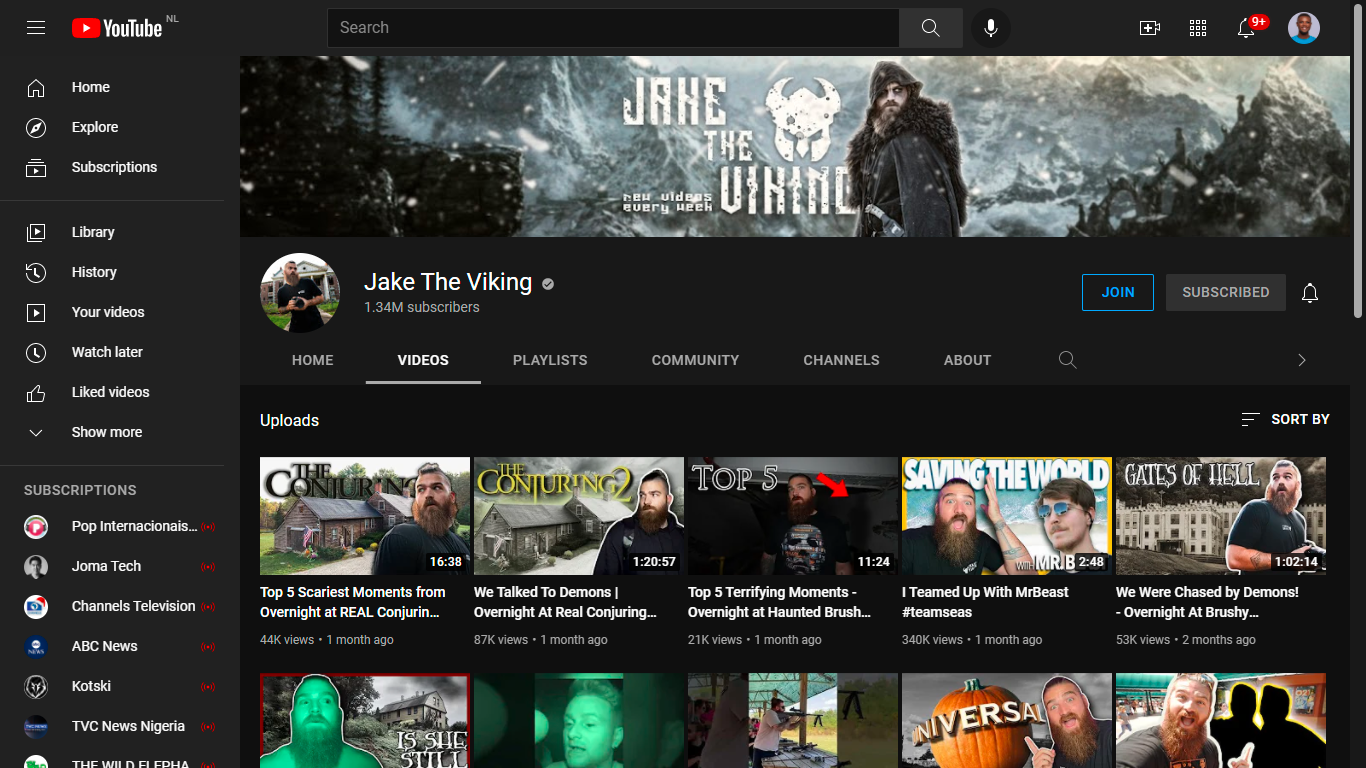Go to YouTube home via logo
The image size is (1366, 768).
pyautogui.click(x=117, y=28)
